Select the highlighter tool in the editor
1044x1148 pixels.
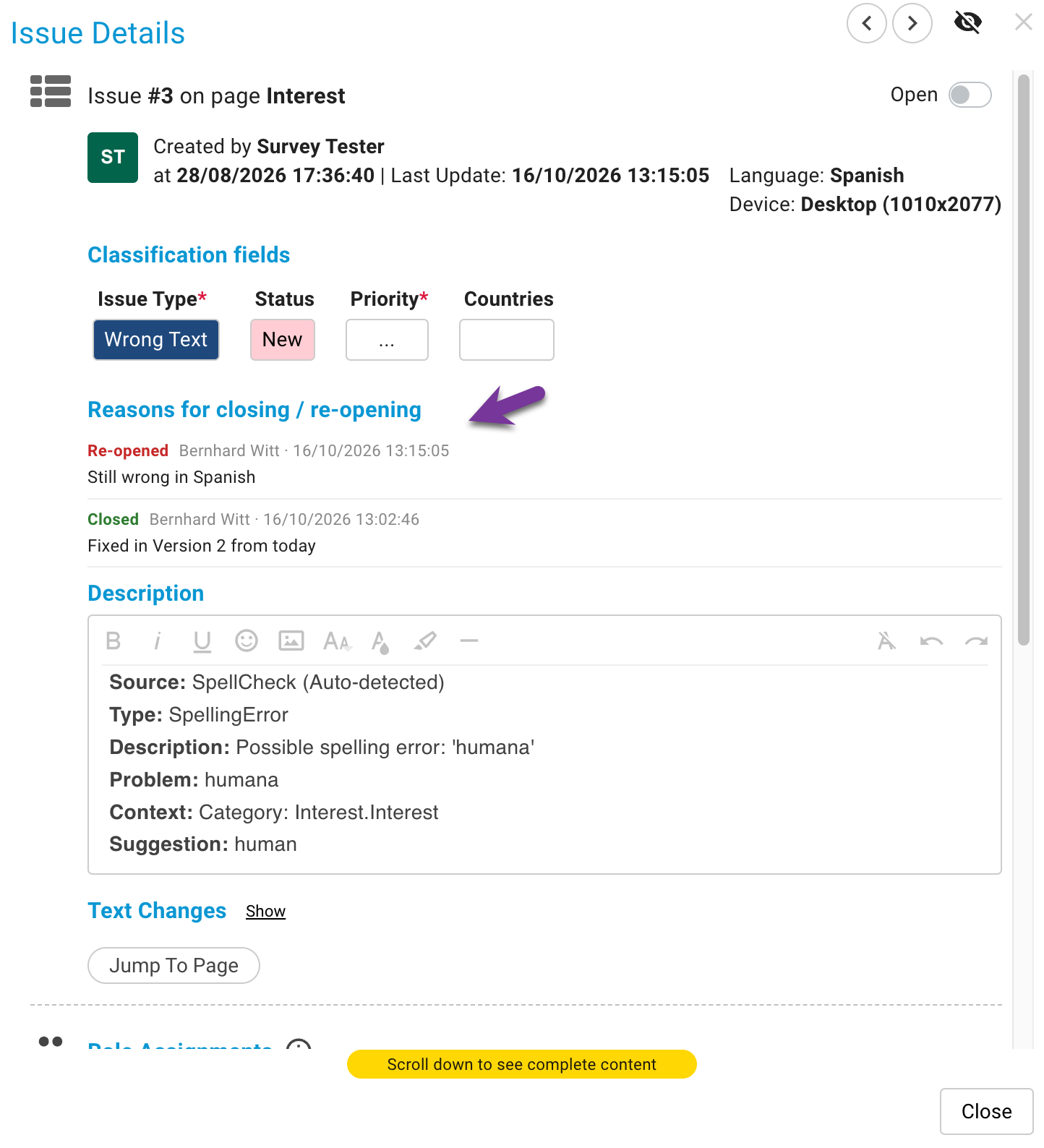[425, 641]
